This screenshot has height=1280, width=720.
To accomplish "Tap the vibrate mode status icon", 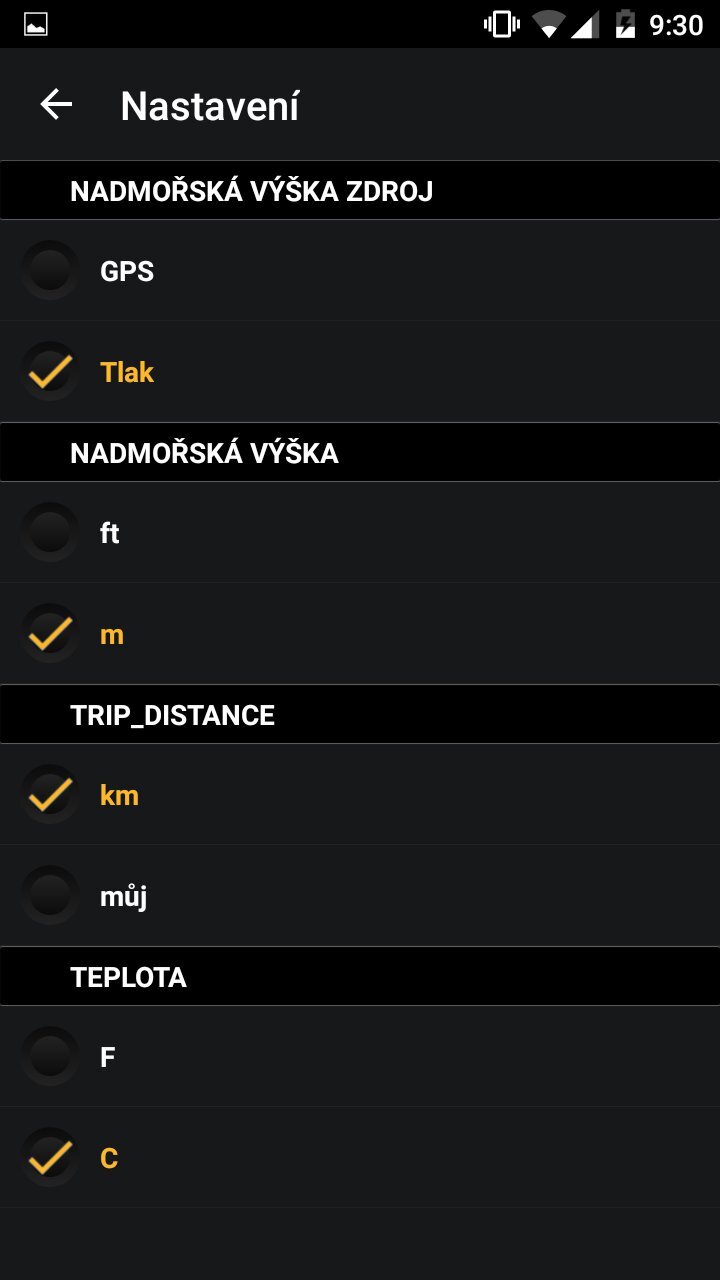I will (501, 25).
